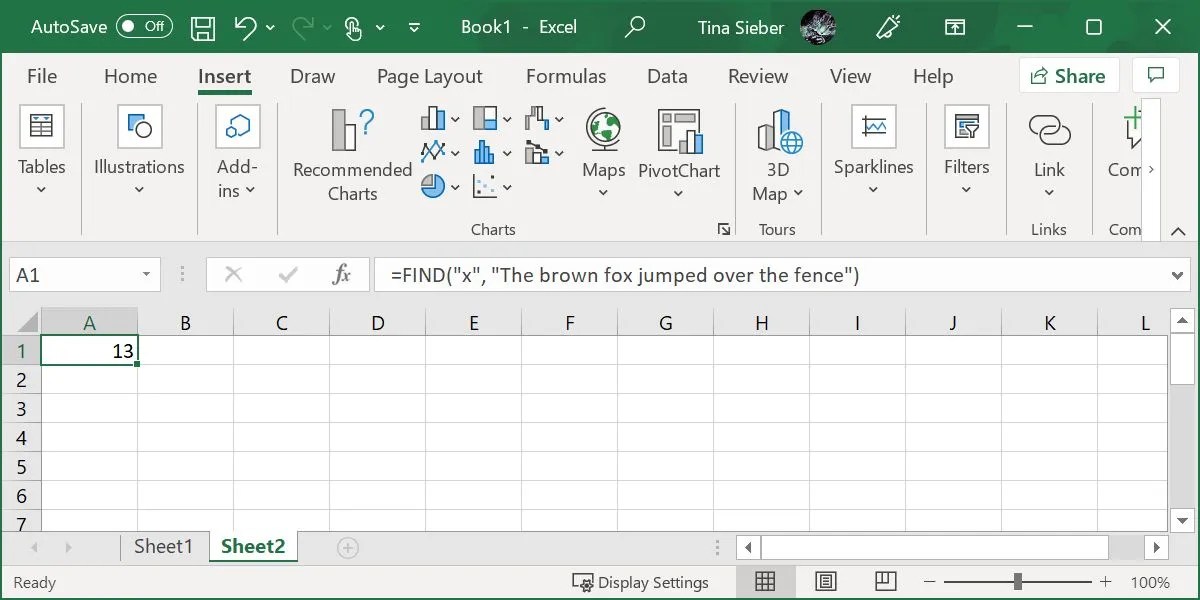Switch to the Sheet1 tab

pyautogui.click(x=164, y=547)
